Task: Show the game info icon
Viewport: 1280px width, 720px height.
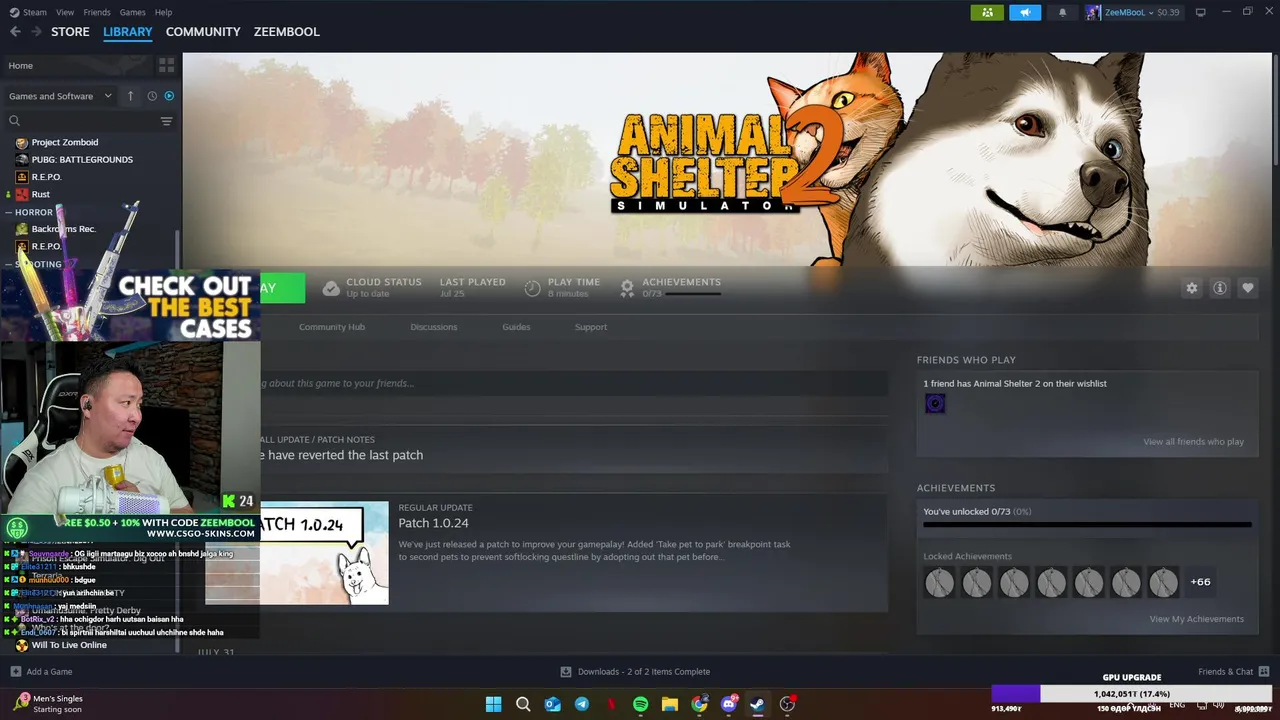Action: point(1219,288)
